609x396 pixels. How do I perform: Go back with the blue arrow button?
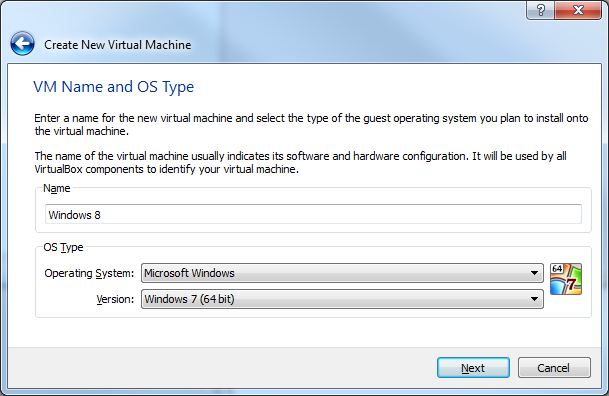(x=23, y=43)
